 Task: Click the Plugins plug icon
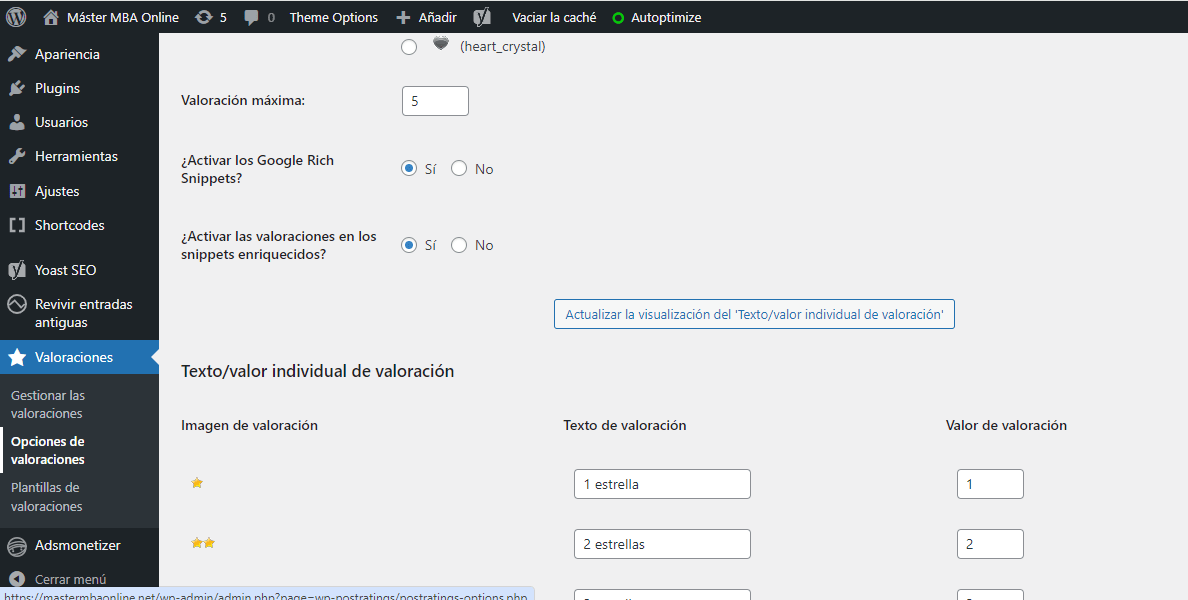[17, 88]
